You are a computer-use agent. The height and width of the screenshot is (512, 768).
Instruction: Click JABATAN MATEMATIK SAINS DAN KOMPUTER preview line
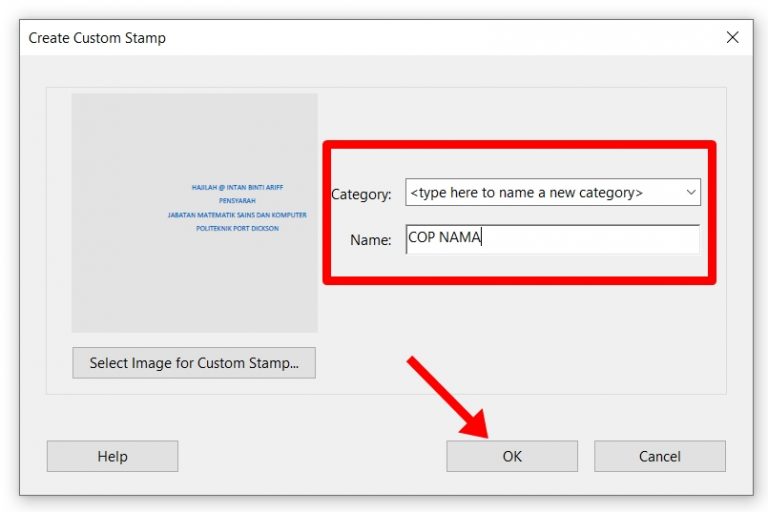click(x=237, y=215)
